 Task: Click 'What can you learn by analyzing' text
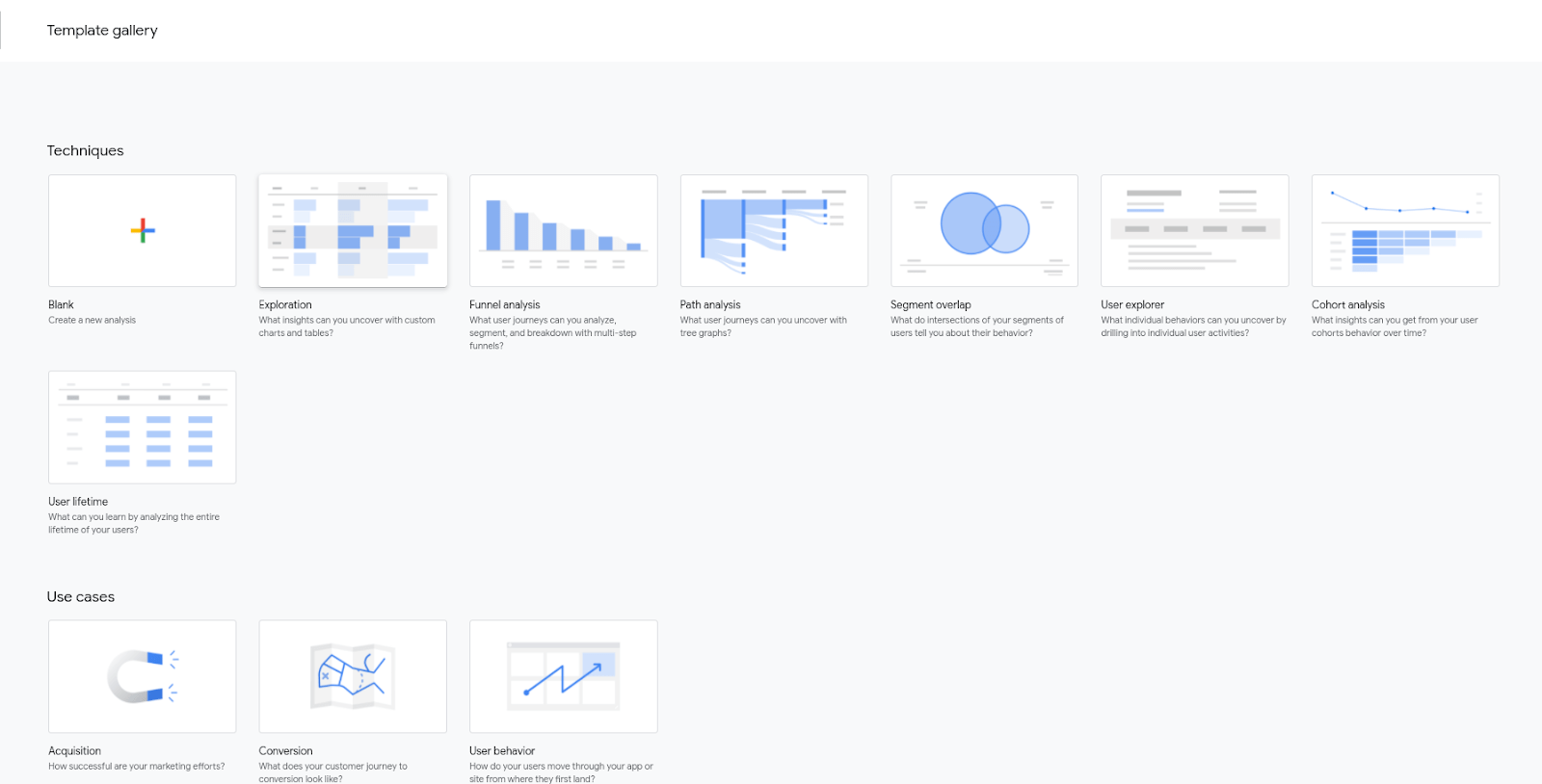click(134, 517)
